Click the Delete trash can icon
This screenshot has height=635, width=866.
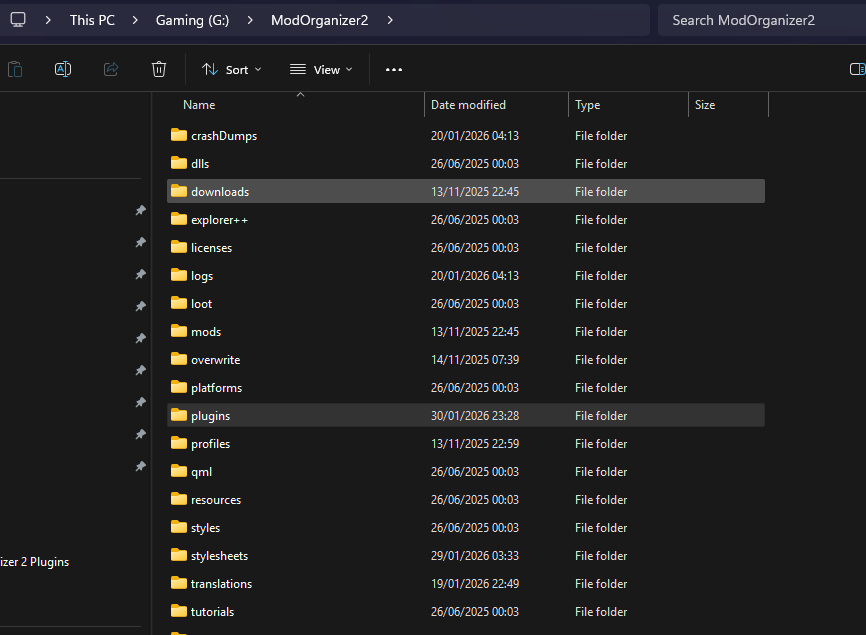click(x=158, y=69)
